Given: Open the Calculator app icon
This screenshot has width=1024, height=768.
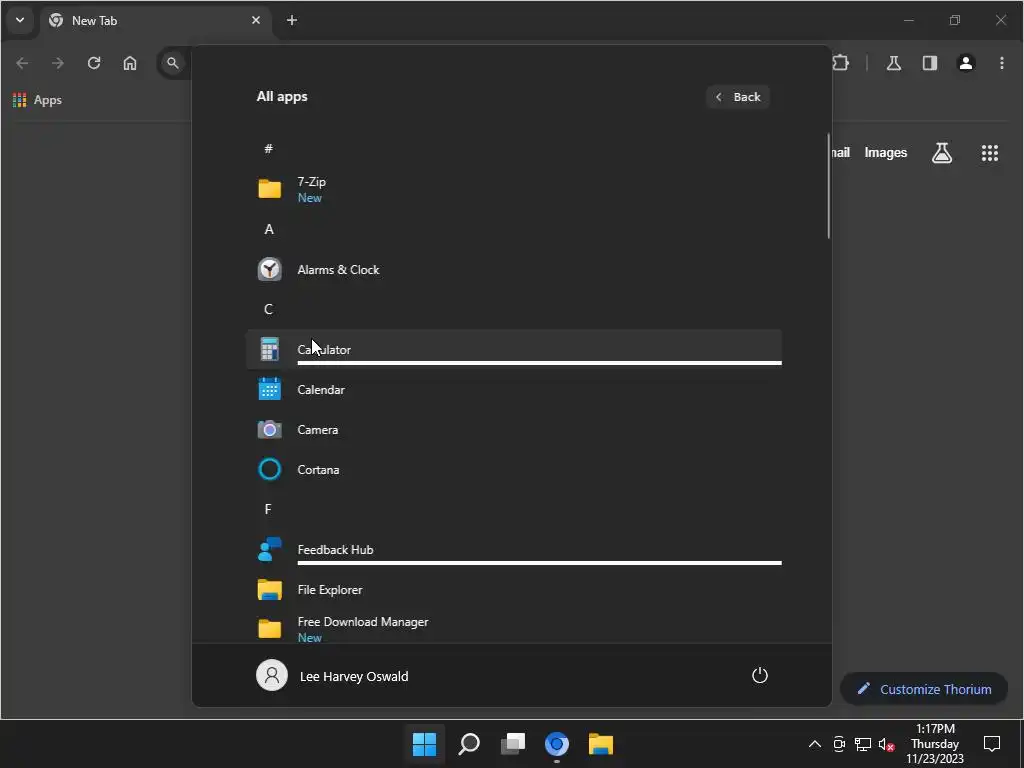Looking at the screenshot, I should [269, 349].
